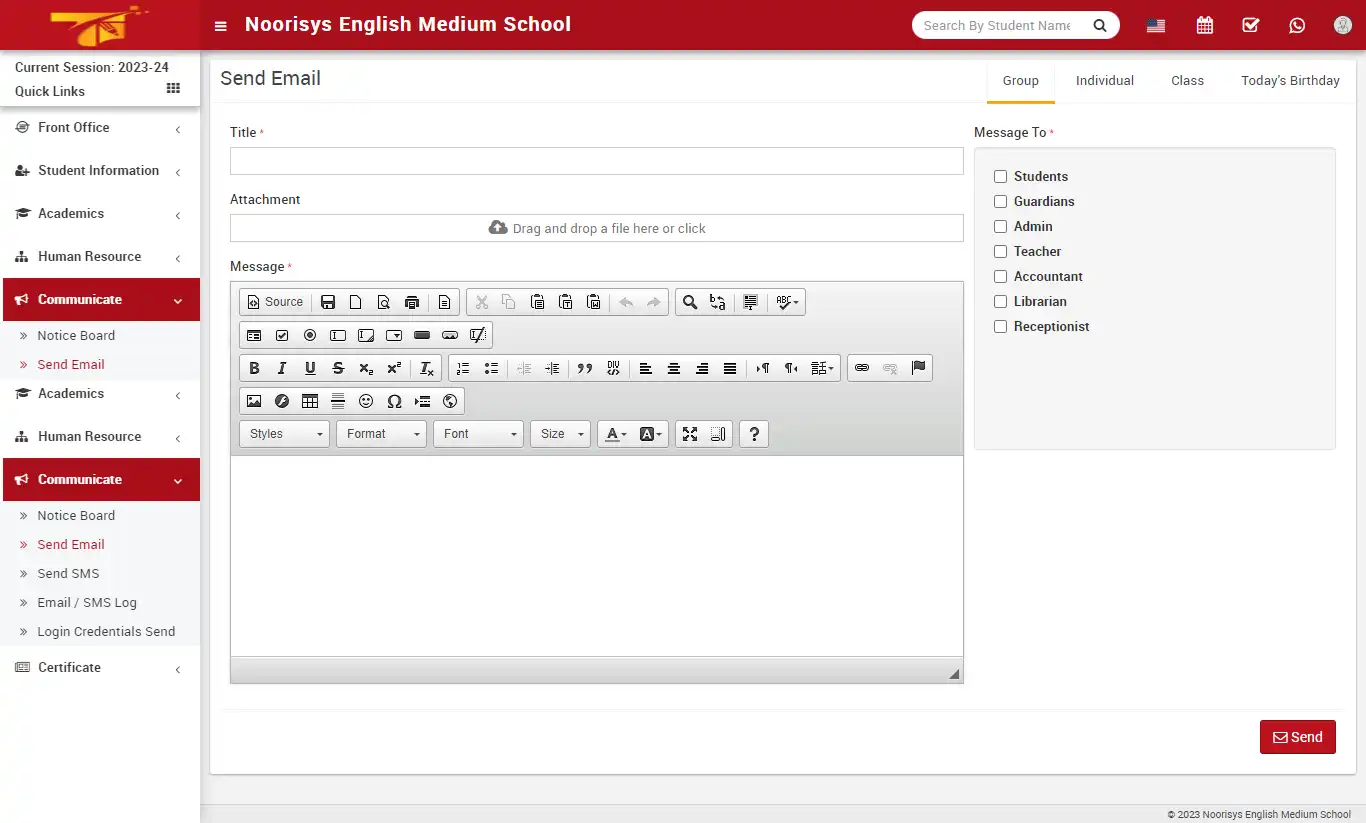Open the calendar icon in the top bar
This screenshot has height=823, width=1366.
1204,25
